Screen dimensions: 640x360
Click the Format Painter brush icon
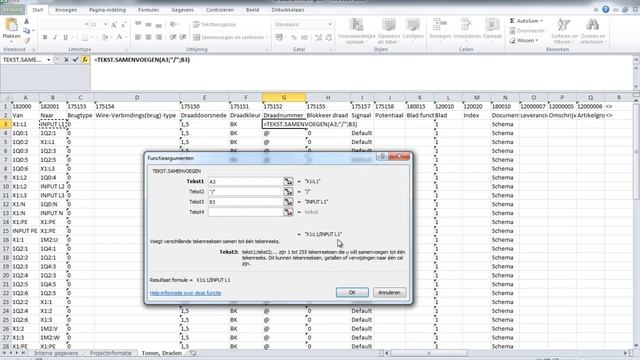click(27, 40)
